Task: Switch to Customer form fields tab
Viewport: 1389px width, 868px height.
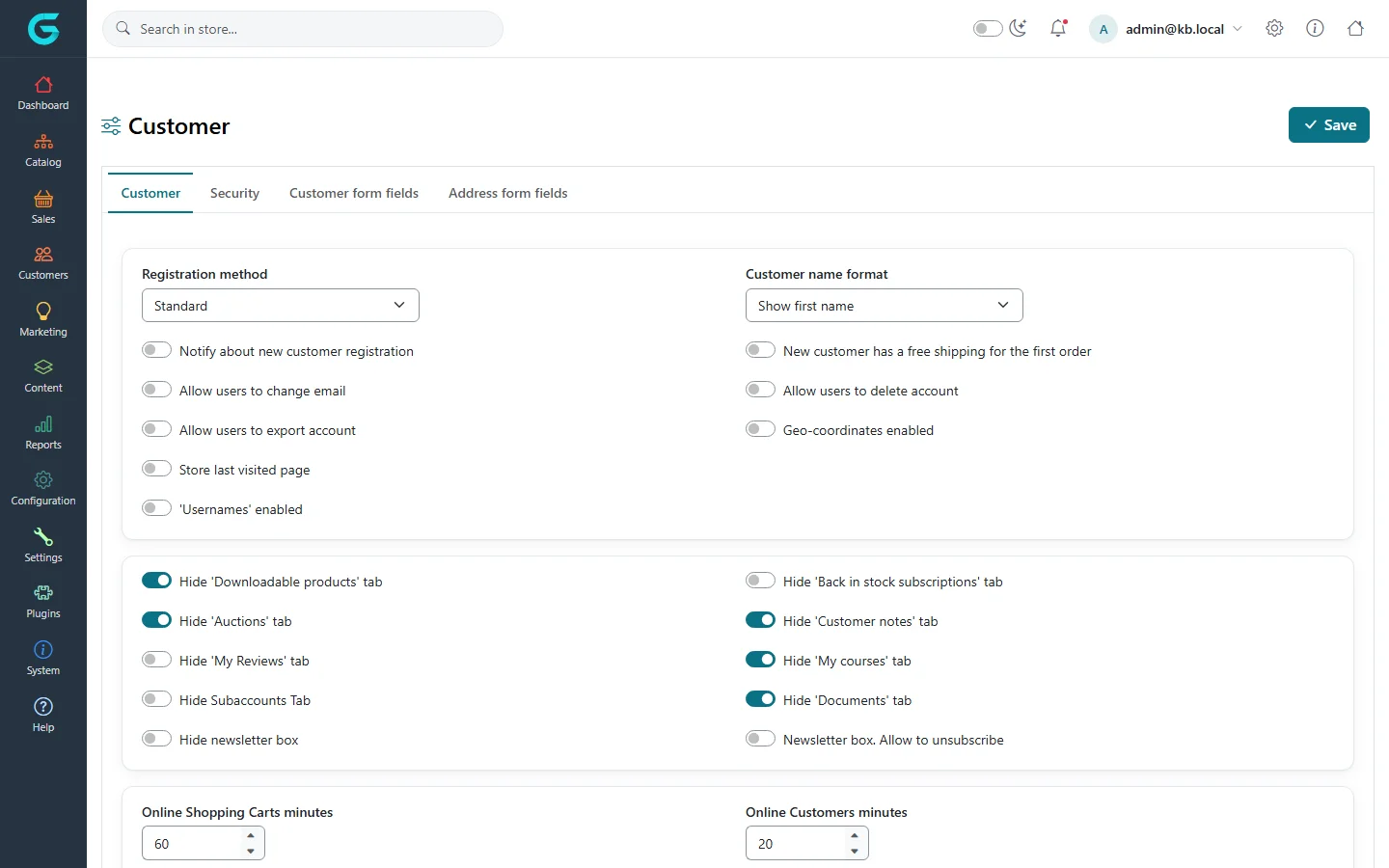Action: coord(354,193)
